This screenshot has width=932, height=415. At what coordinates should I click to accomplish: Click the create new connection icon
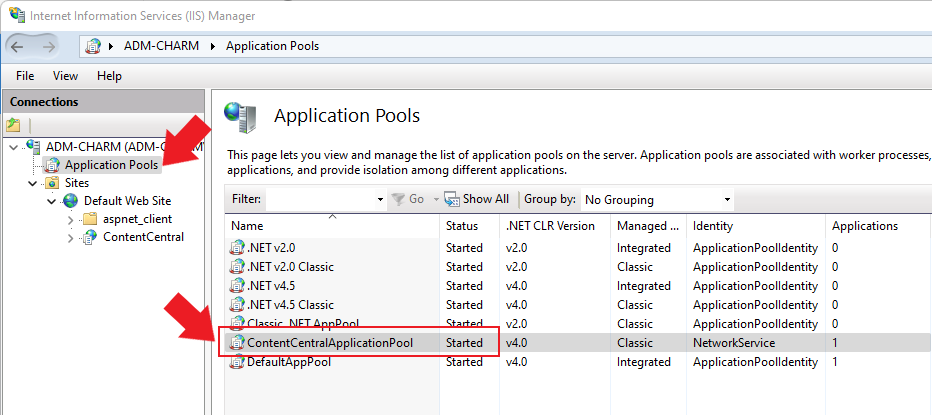[14, 125]
